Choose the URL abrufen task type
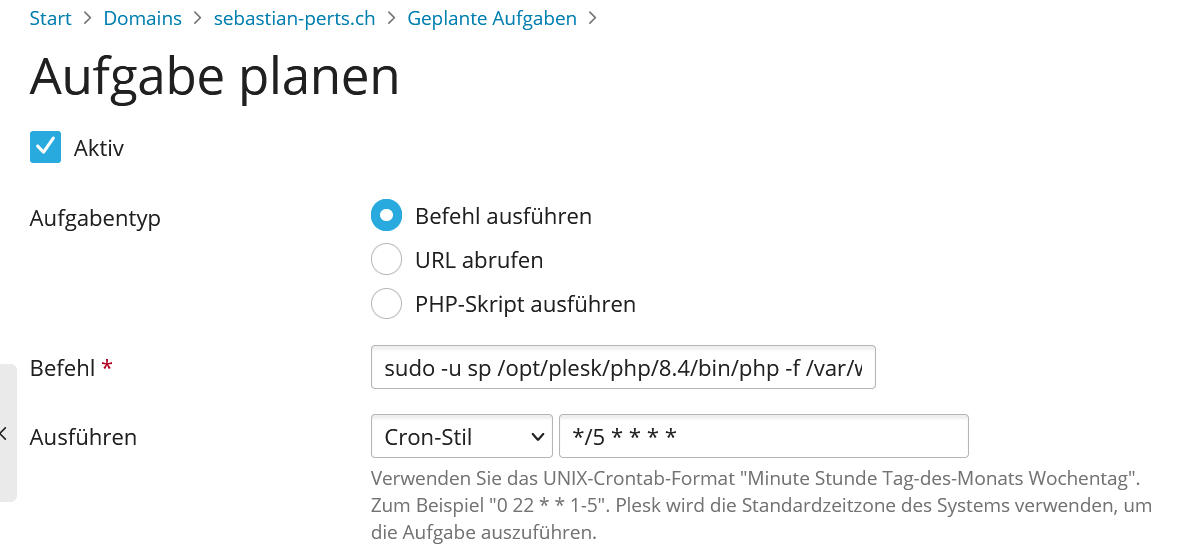The height and width of the screenshot is (560, 1201). click(x=386, y=260)
